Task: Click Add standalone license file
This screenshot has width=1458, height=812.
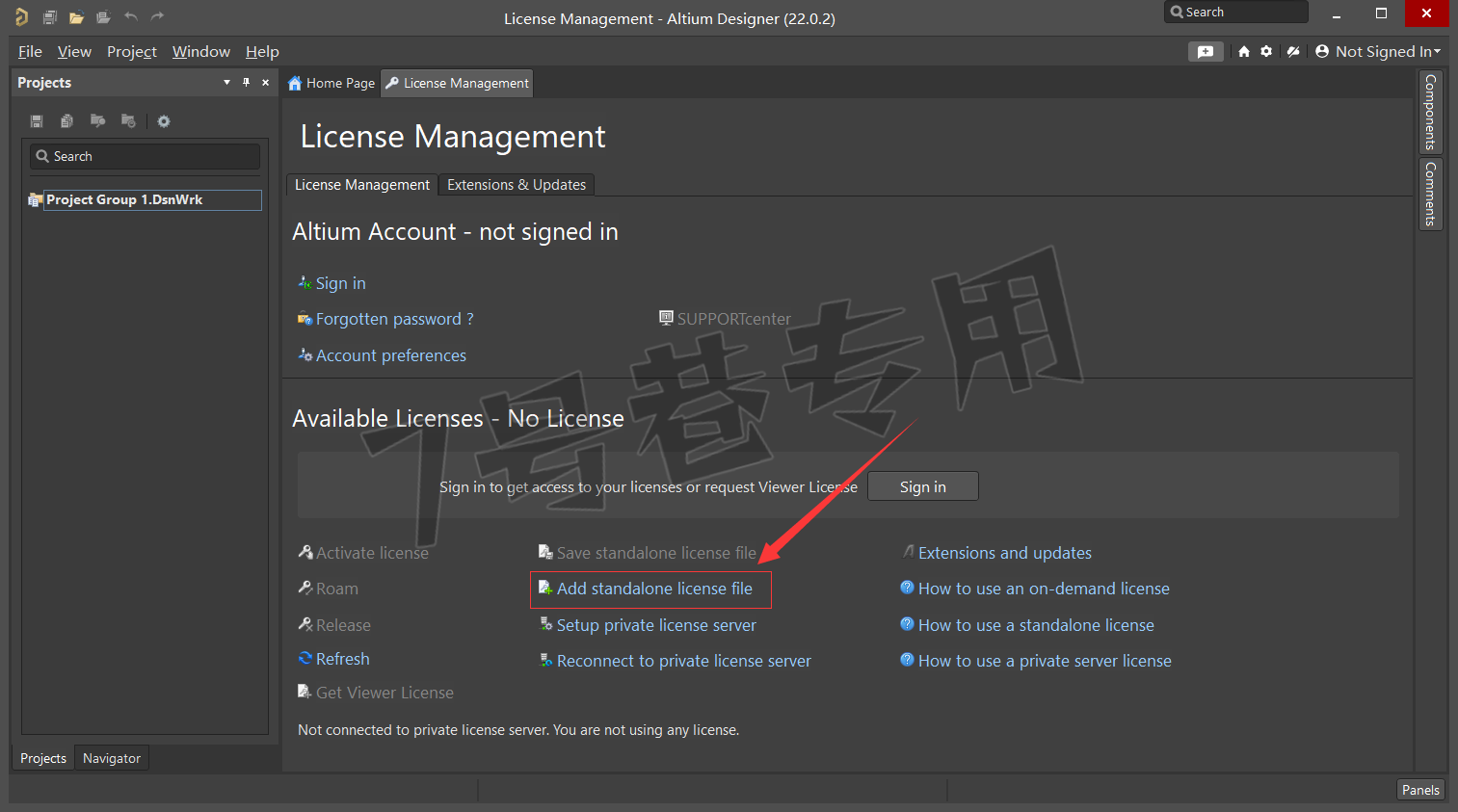Action: 654,589
